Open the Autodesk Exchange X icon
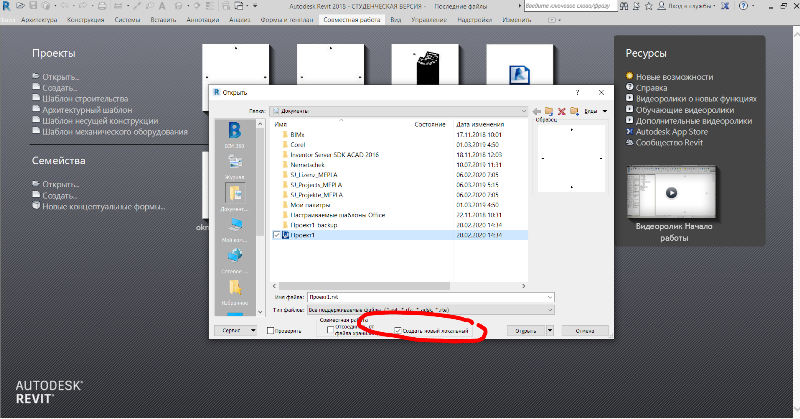Screen dimensions: 800x419 coord(725,6)
